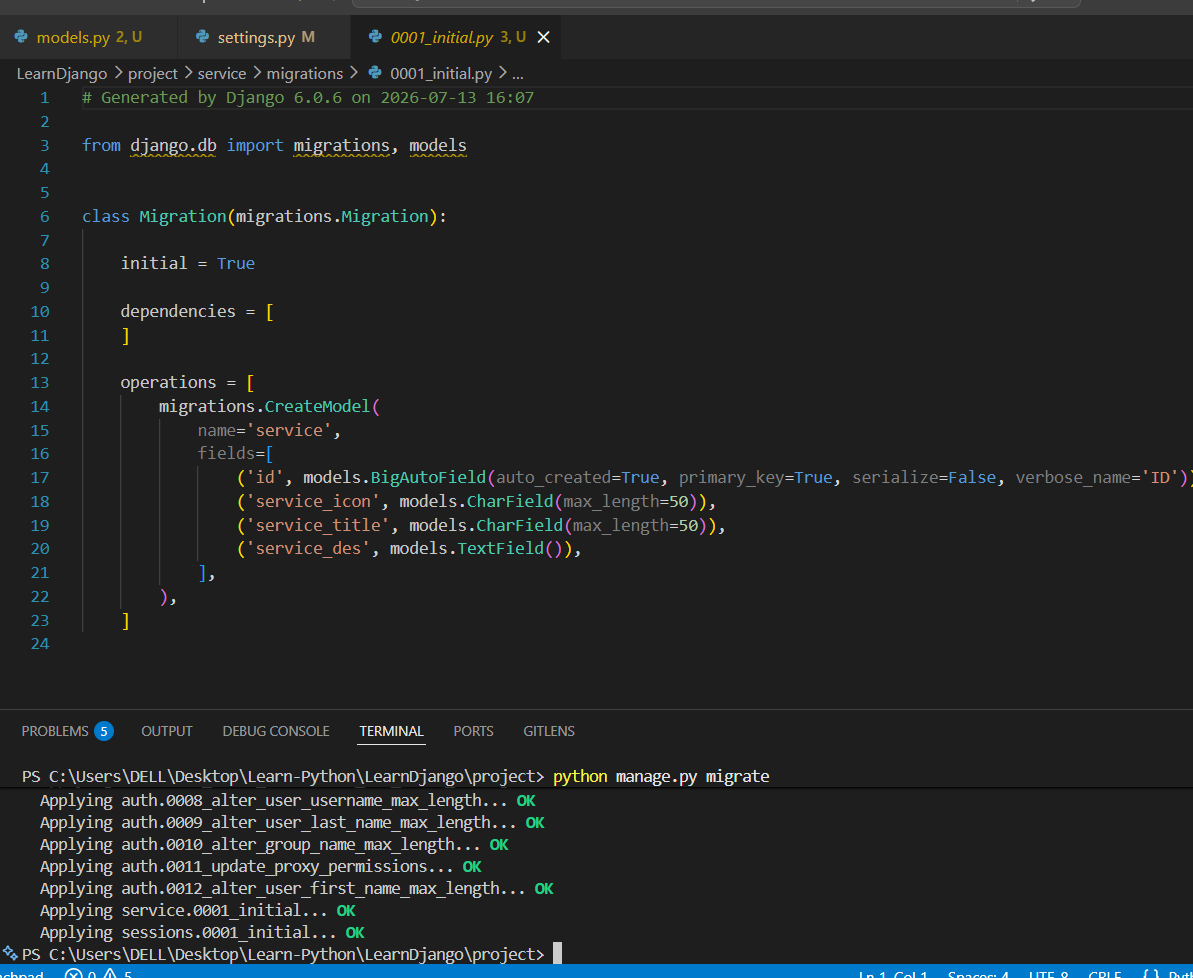Click 'BigAutoField' on line 17
The width and height of the screenshot is (1193, 978).
pyautogui.click(x=428, y=477)
